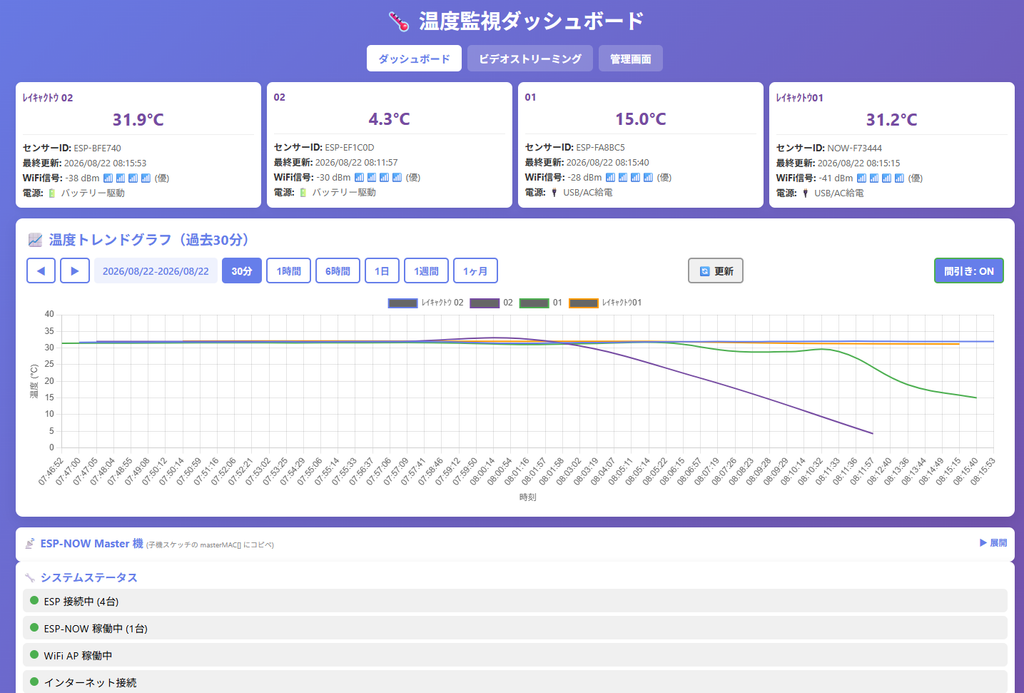The image size is (1024, 693).
Task: Click the end of the purple 02 line in the chart
Action: (x=872, y=433)
